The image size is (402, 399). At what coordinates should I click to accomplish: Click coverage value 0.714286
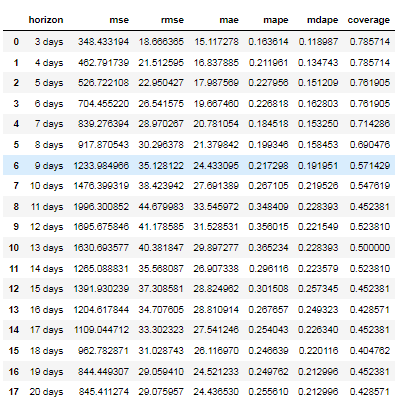(x=370, y=124)
